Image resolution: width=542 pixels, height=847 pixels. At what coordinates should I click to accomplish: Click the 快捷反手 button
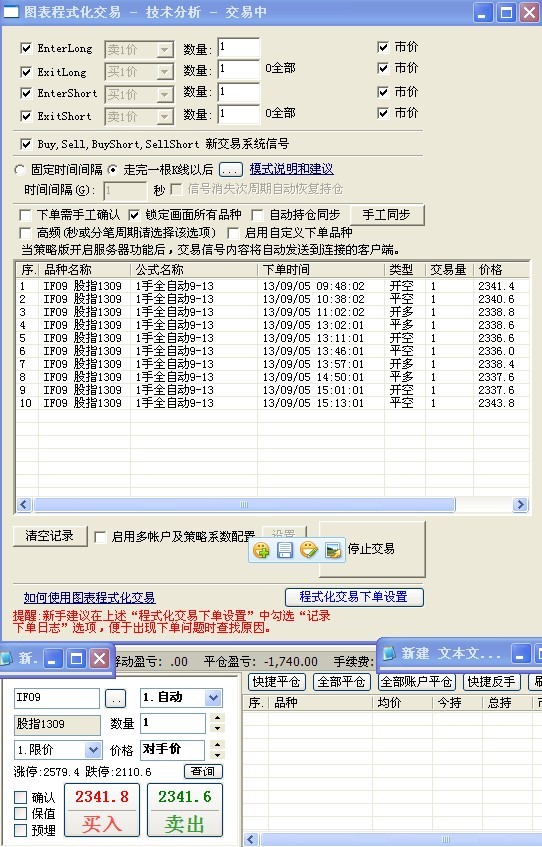pyautogui.click(x=492, y=682)
